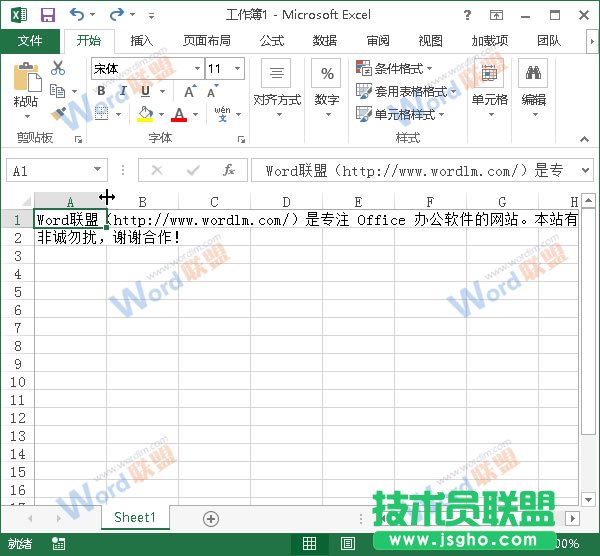Expand the Name Box A1 dropdown
The height and width of the screenshot is (556, 600).
click(98, 169)
